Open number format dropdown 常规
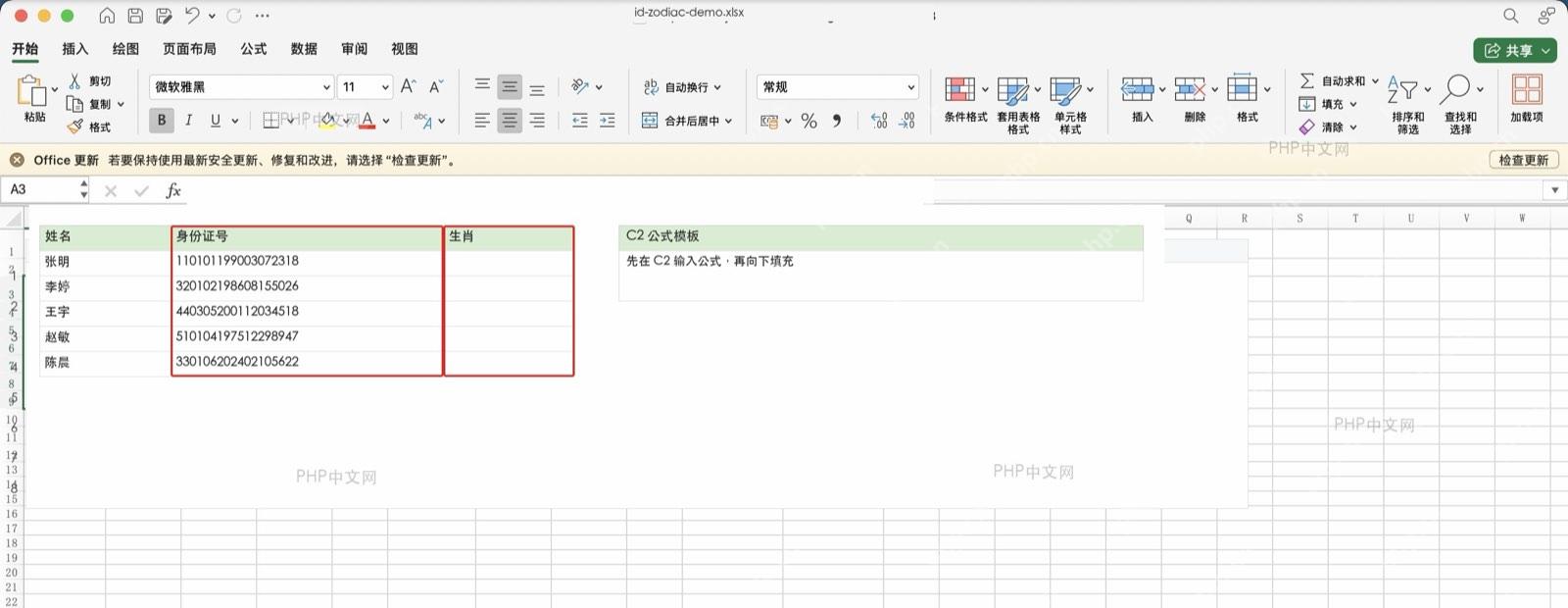This screenshot has width=1568, height=608. (x=910, y=87)
